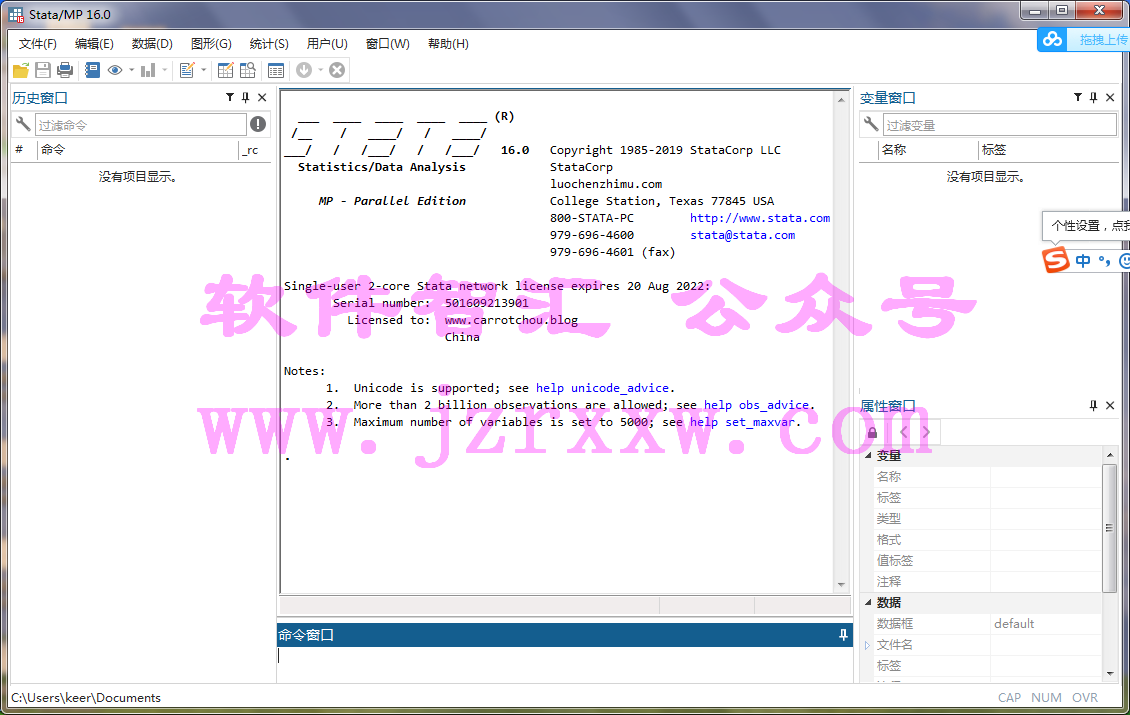Open the 窗口(W) menu
This screenshot has width=1130, height=715.
(388, 44)
